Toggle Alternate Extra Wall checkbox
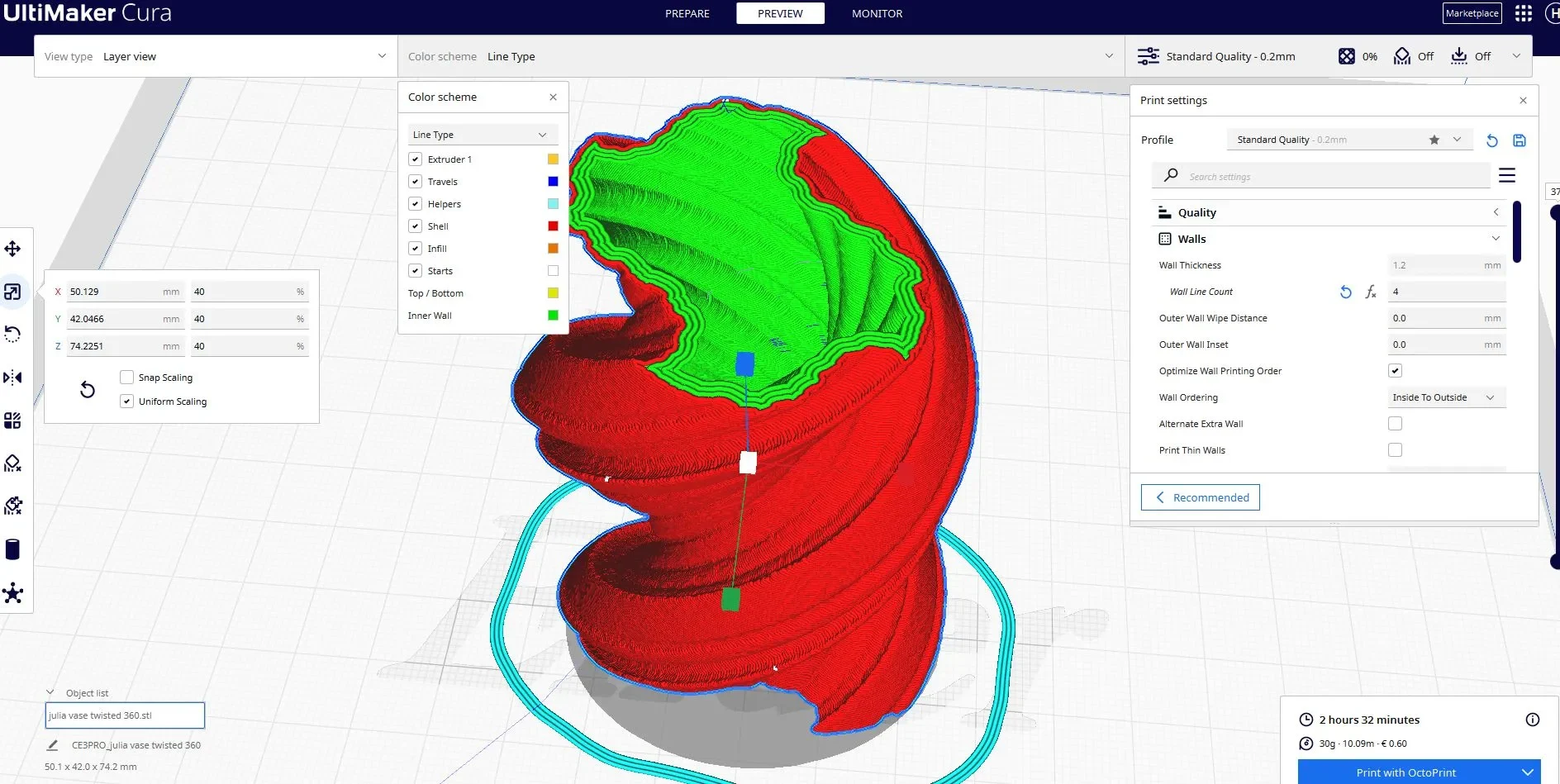The width and height of the screenshot is (1560, 784). [1396, 424]
